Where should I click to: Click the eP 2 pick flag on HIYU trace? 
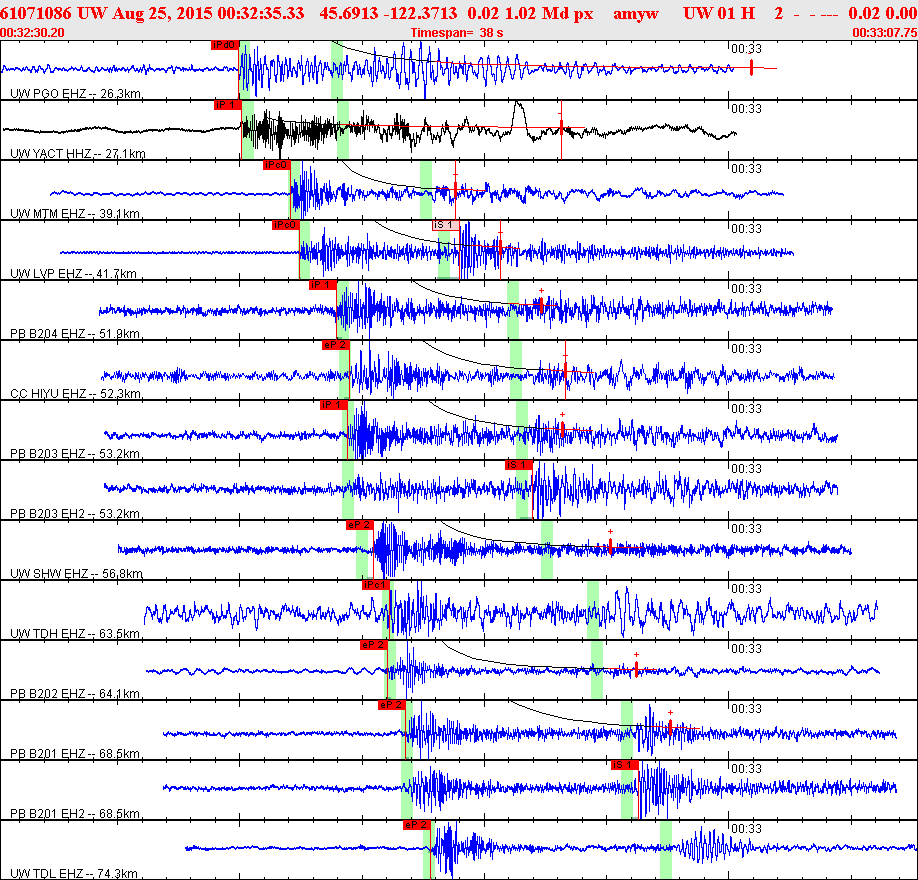[336, 345]
